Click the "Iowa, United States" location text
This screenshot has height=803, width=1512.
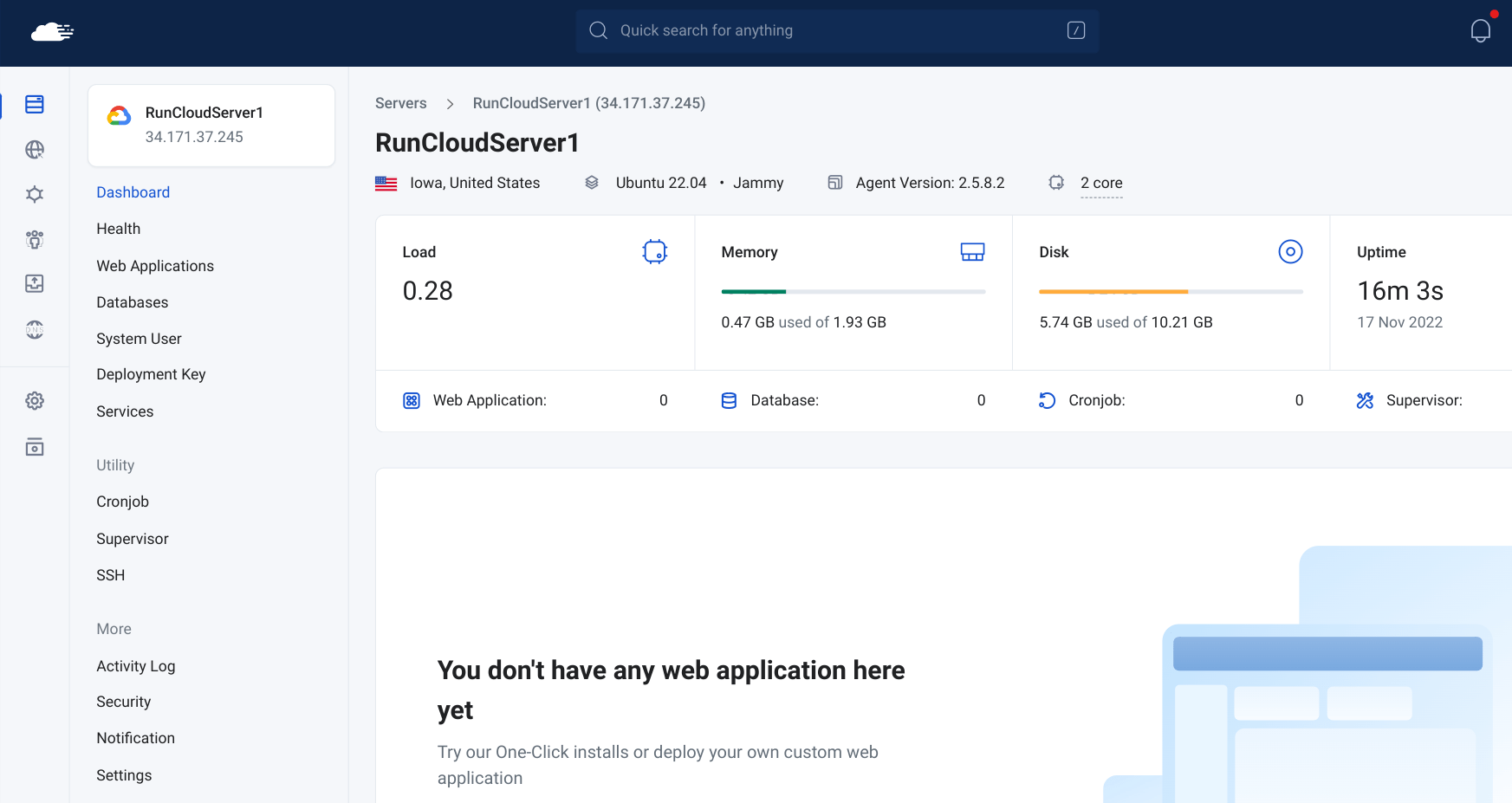coord(475,183)
